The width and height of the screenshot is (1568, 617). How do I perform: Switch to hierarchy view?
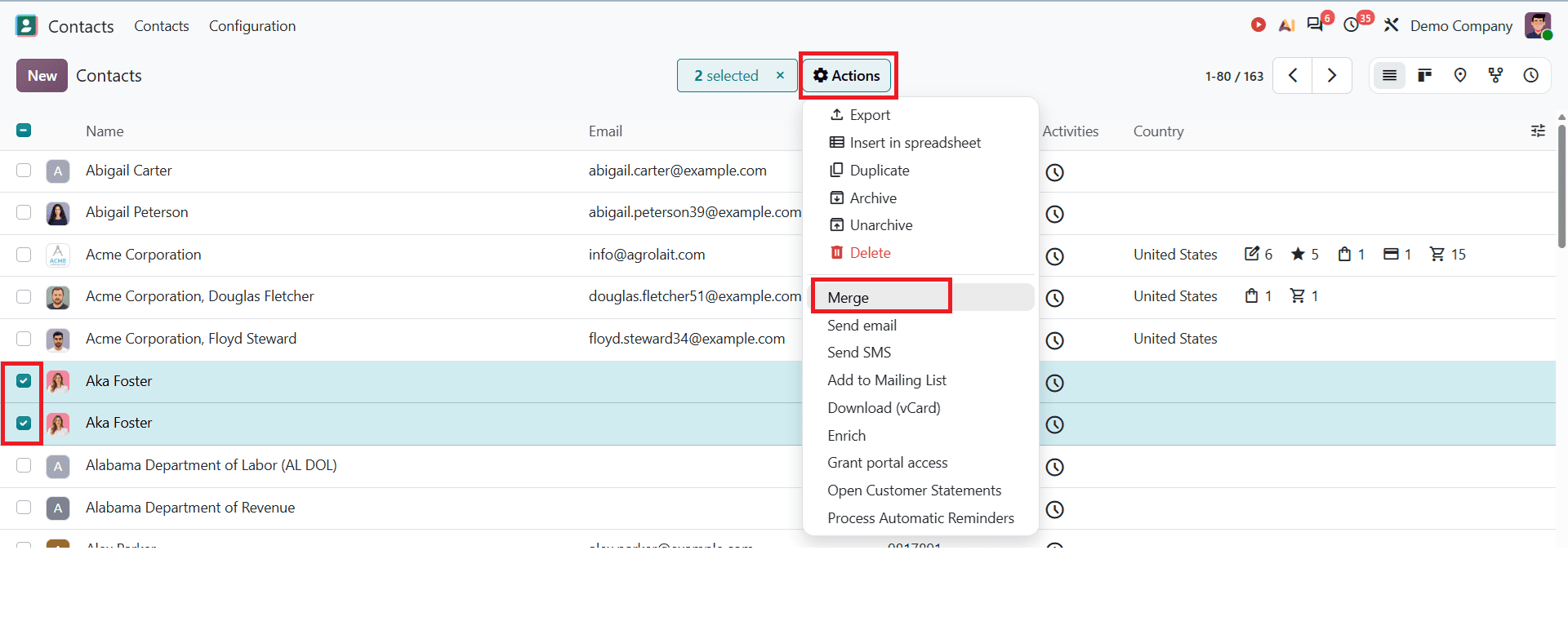[x=1496, y=76]
